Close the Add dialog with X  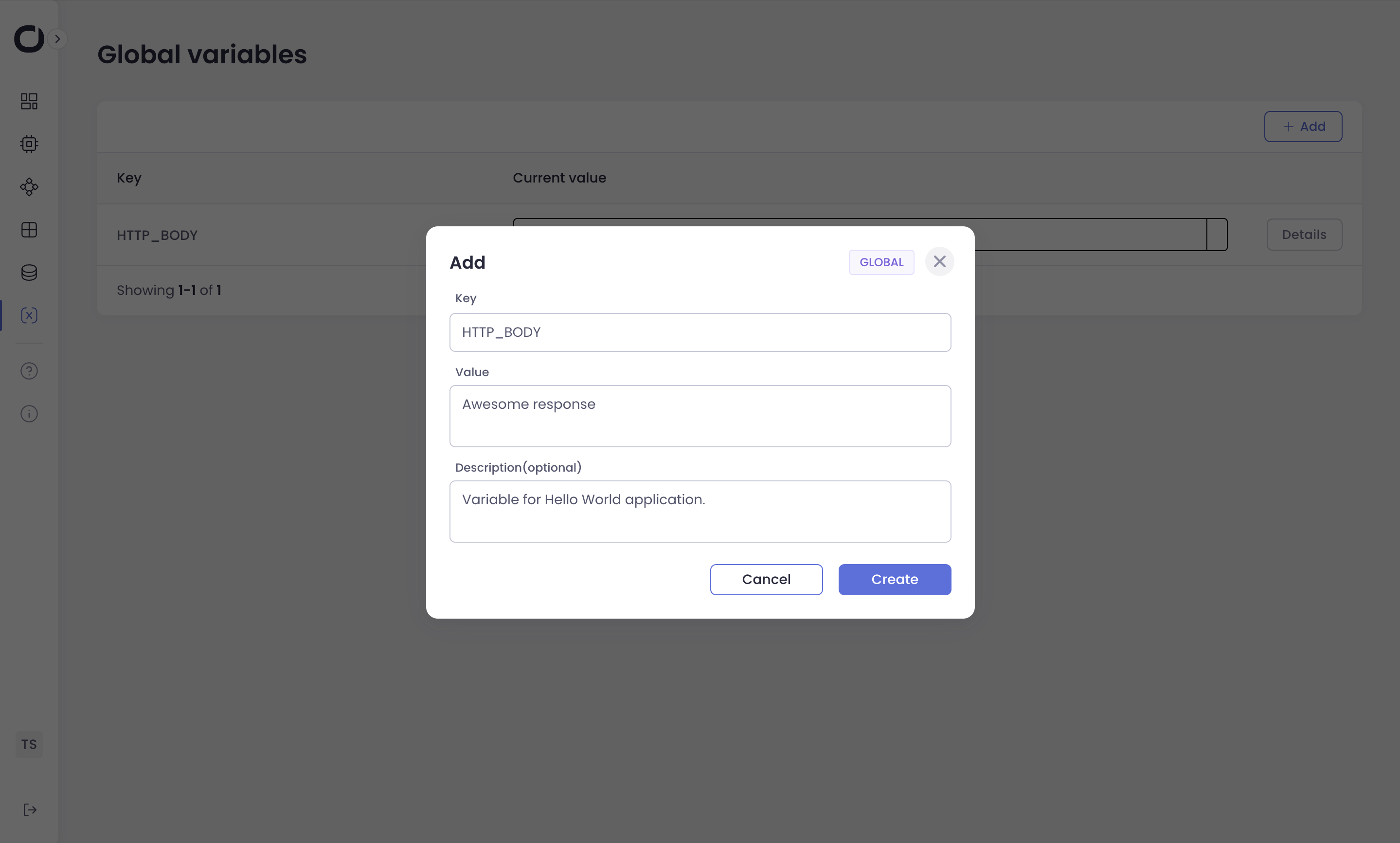[x=939, y=261]
